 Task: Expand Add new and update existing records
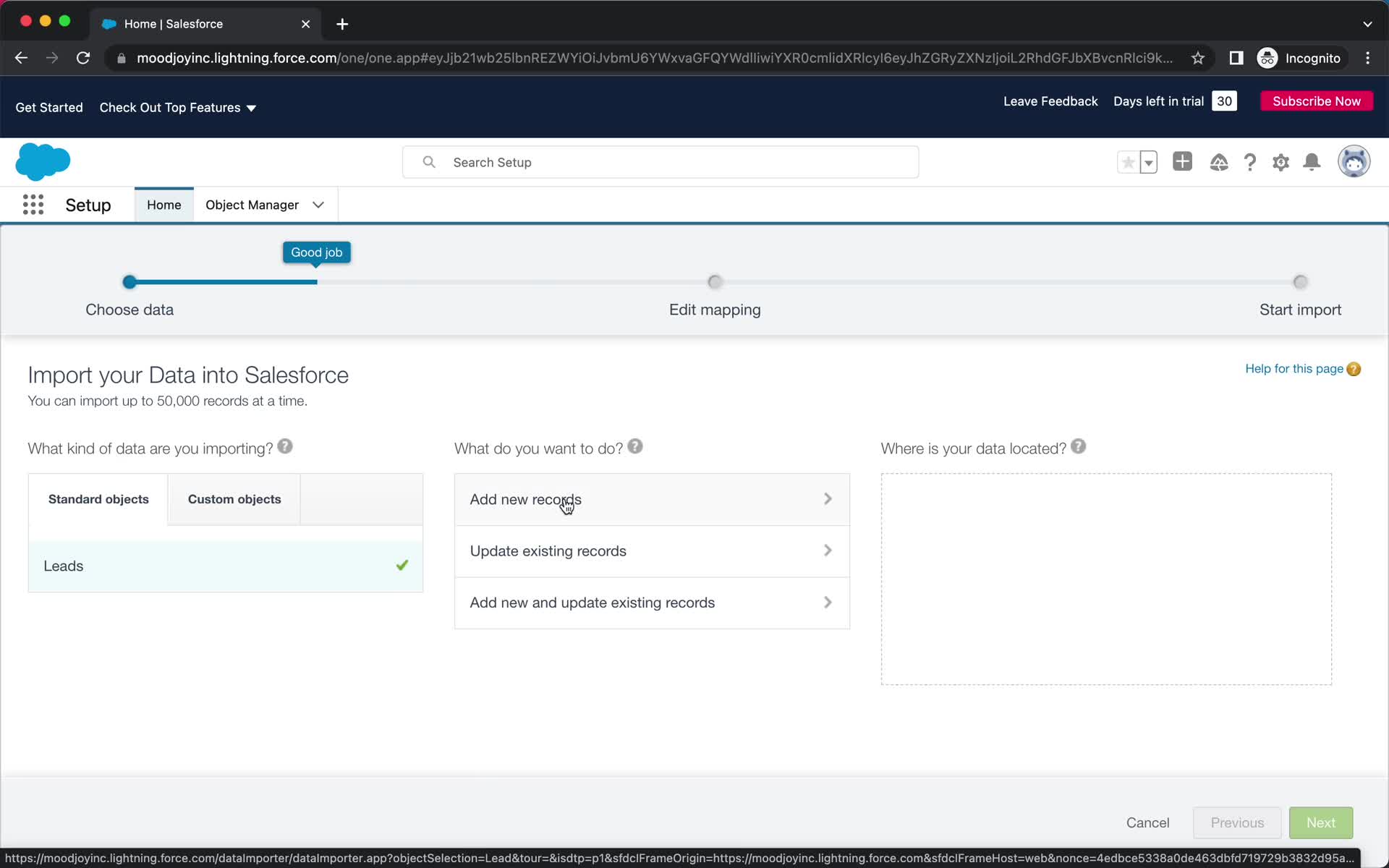[x=652, y=603]
